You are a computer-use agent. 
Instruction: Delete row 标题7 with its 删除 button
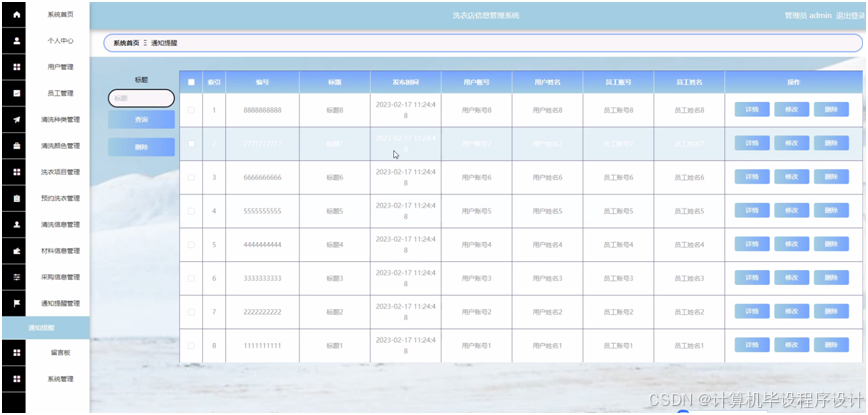click(x=831, y=143)
